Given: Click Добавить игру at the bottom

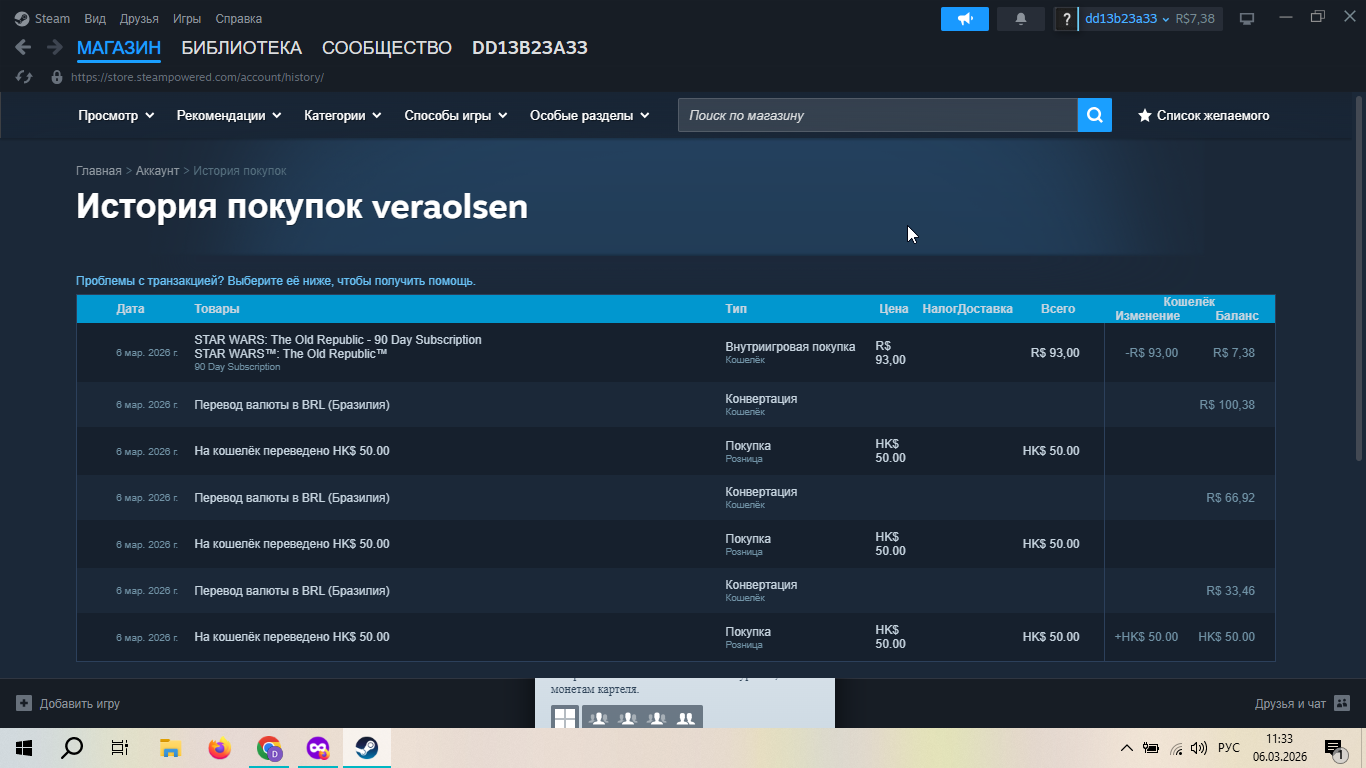Looking at the screenshot, I should click(80, 704).
